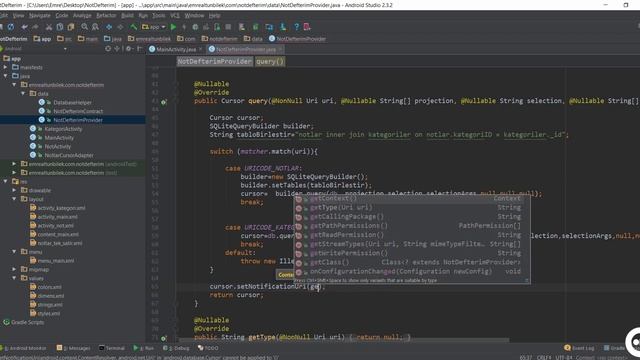Open the Refactor menu
The image size is (640, 360).
coord(106,16)
